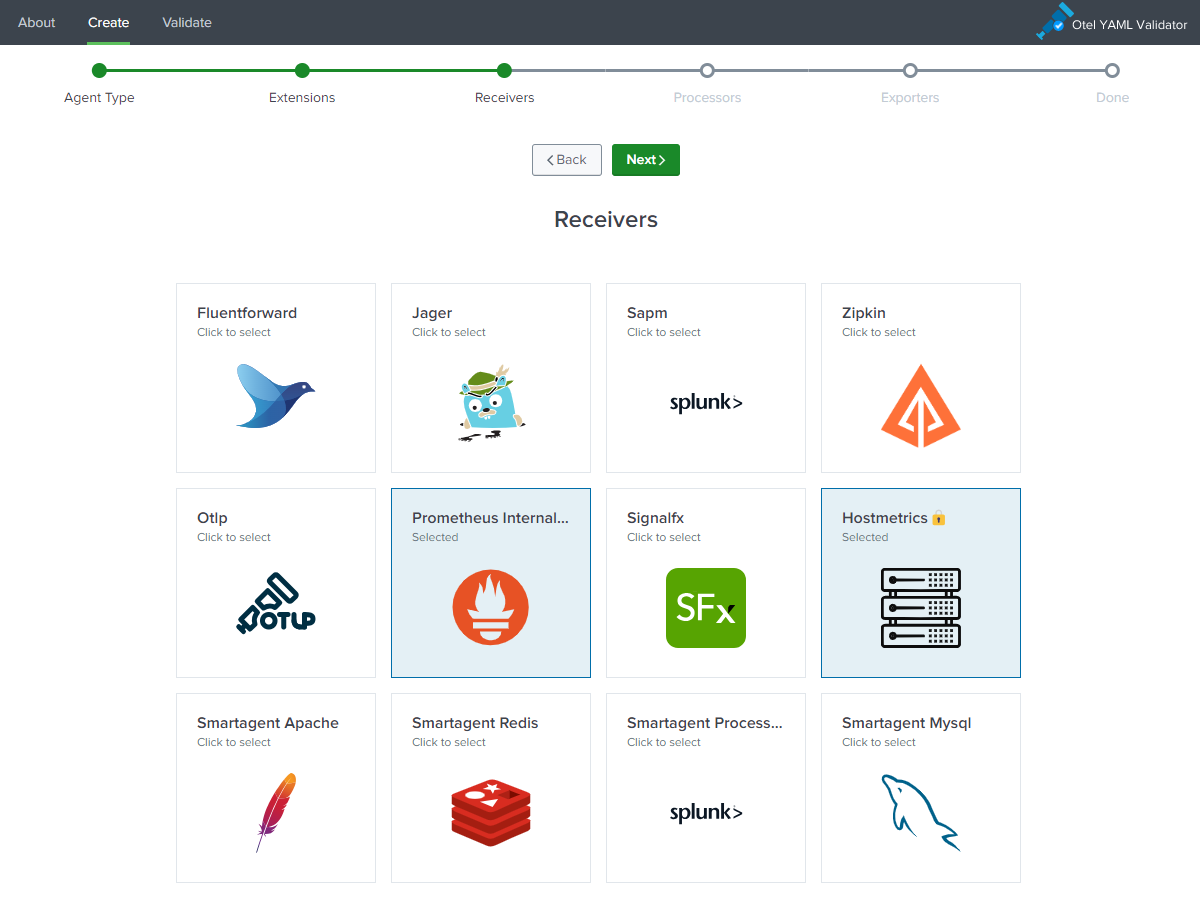
Task: Select the Sapm receiver card title
Action: pos(647,314)
